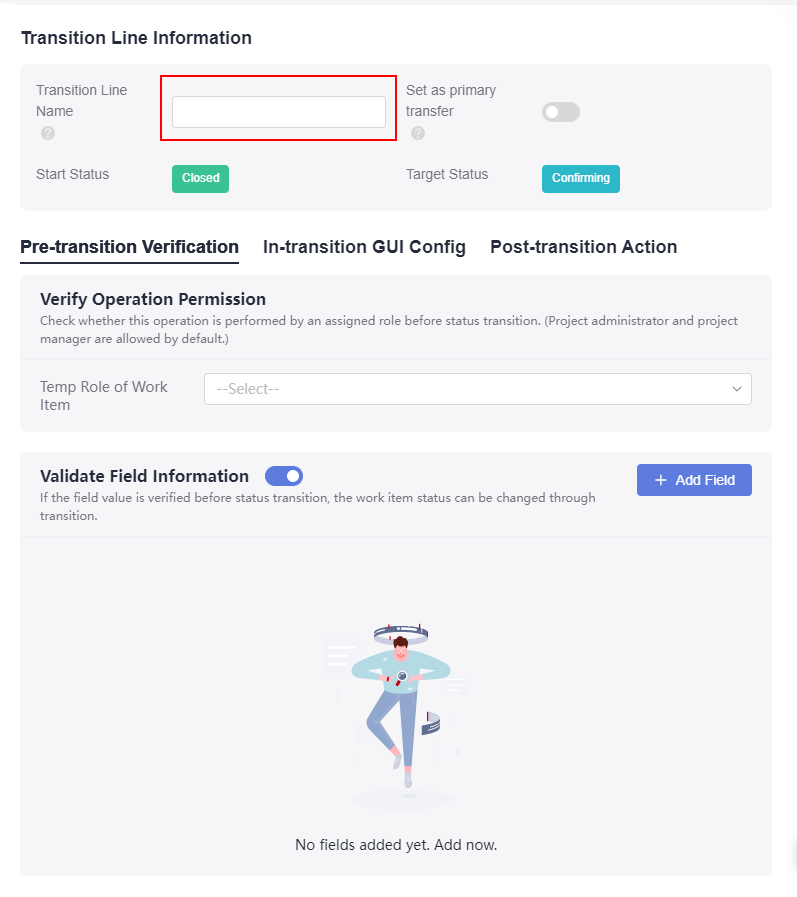Image resolution: width=797 pixels, height=897 pixels.
Task: Focus the Transition Line Name text field
Action: pyautogui.click(x=279, y=112)
